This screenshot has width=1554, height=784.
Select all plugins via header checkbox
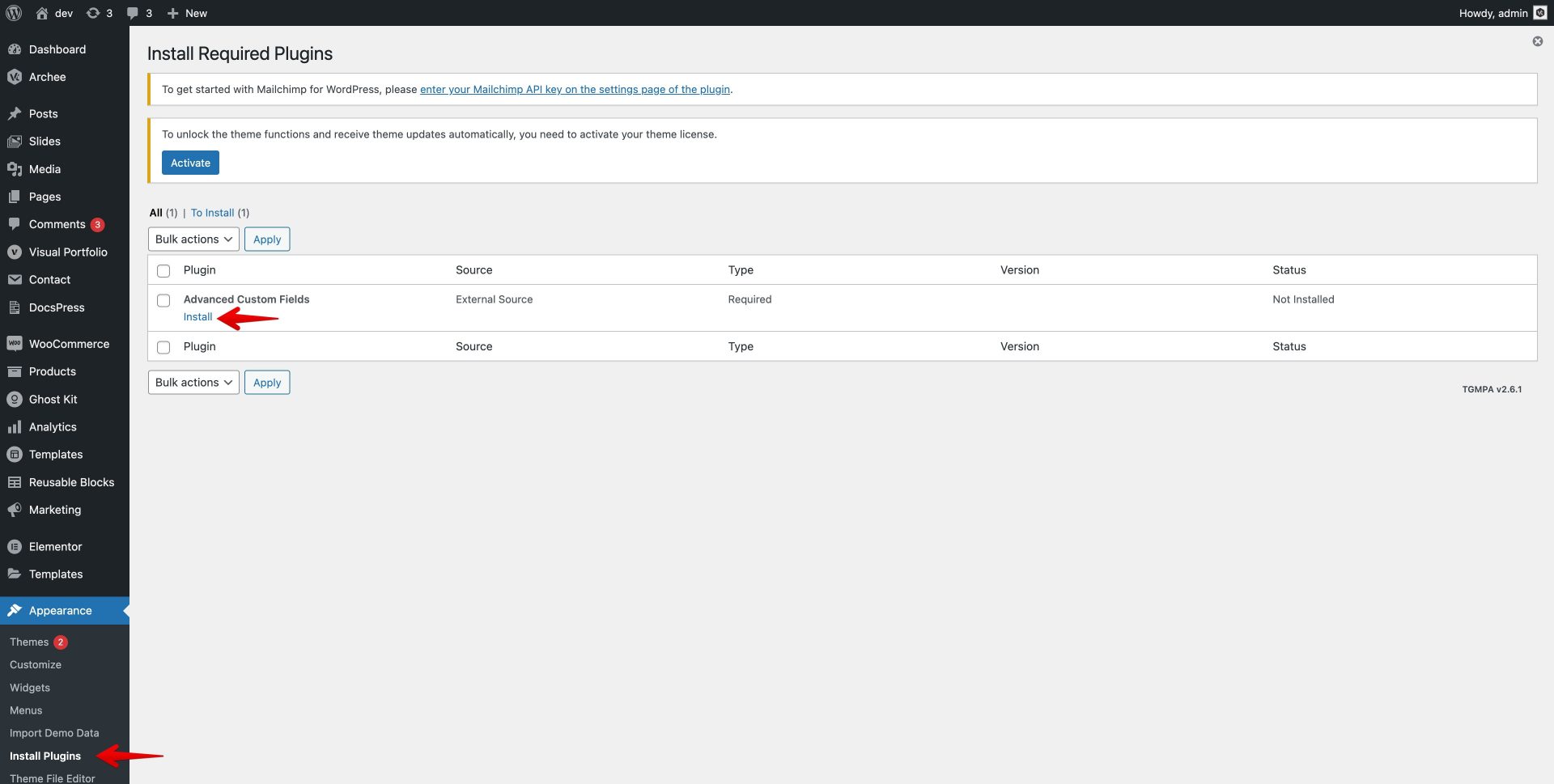163,270
